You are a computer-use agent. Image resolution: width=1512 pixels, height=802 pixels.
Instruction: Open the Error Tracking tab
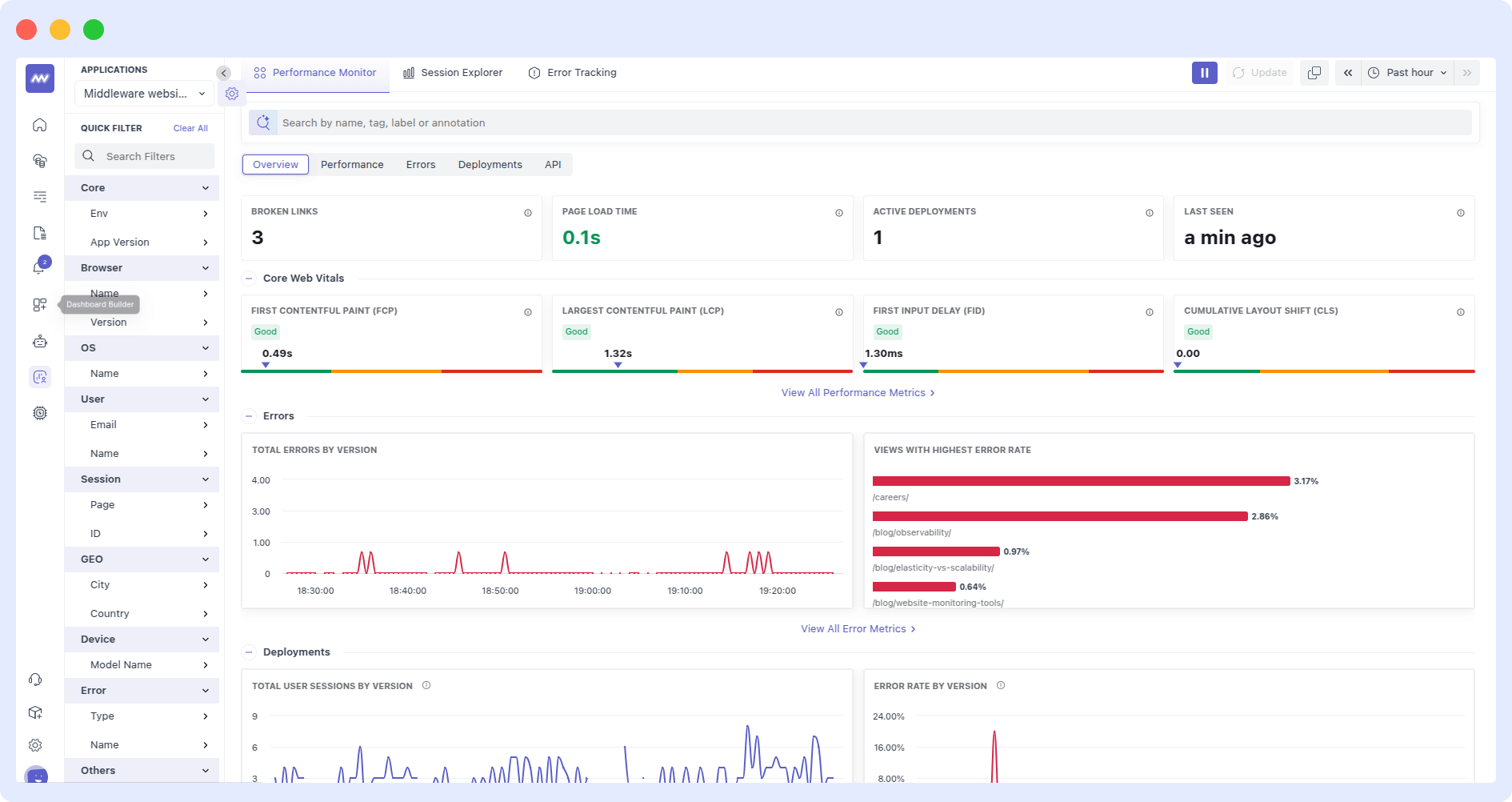coord(572,72)
